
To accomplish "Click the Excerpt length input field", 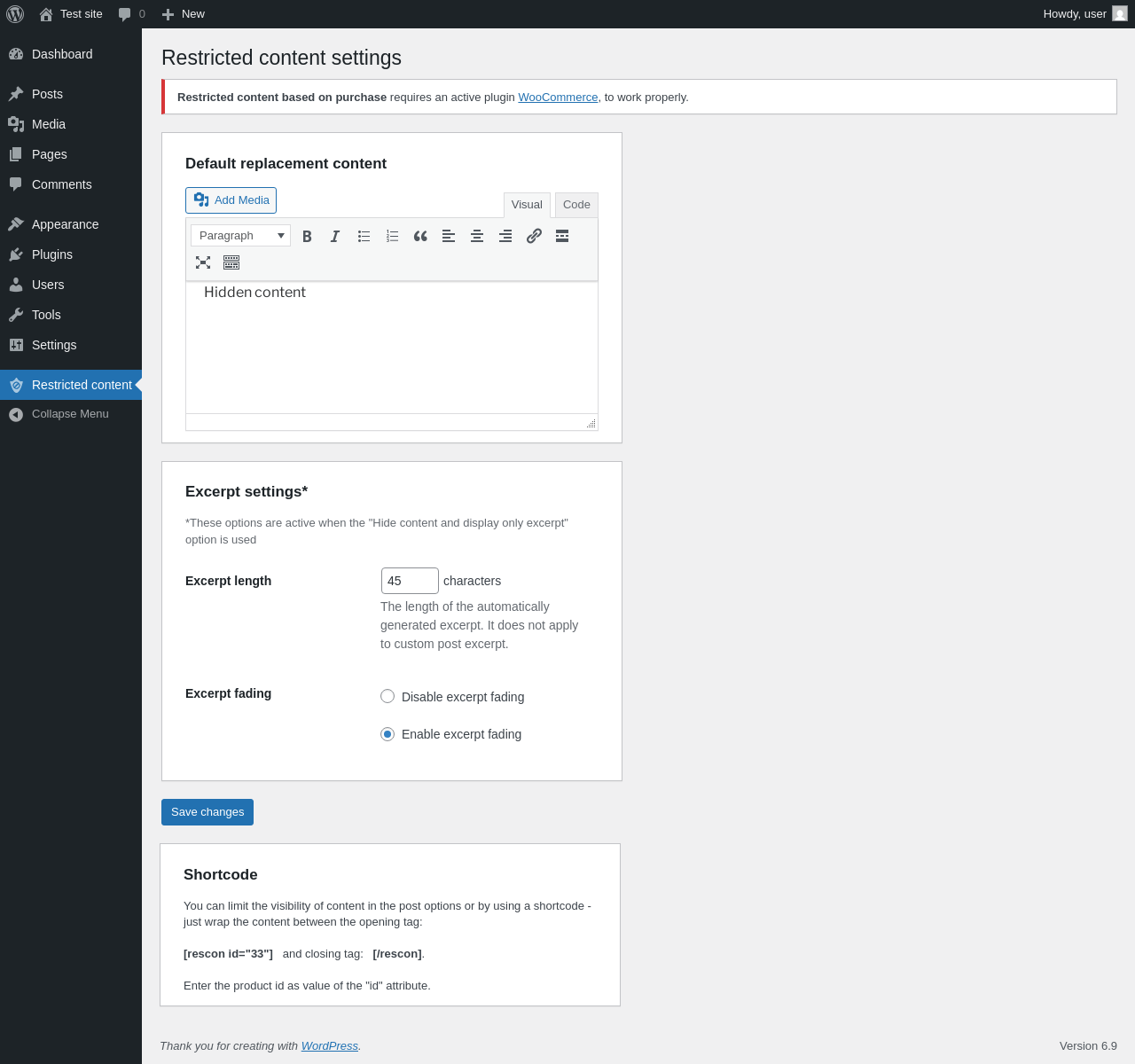I will point(410,581).
